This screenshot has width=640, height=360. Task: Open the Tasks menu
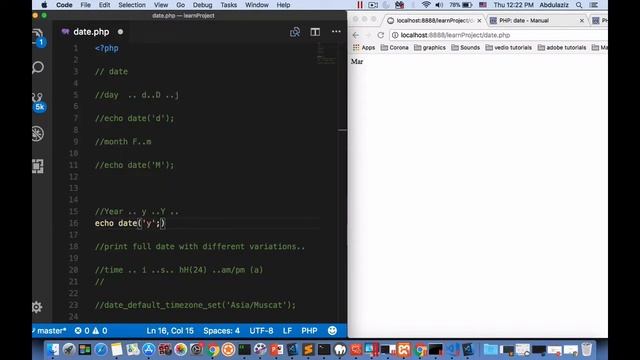click(229, 5)
